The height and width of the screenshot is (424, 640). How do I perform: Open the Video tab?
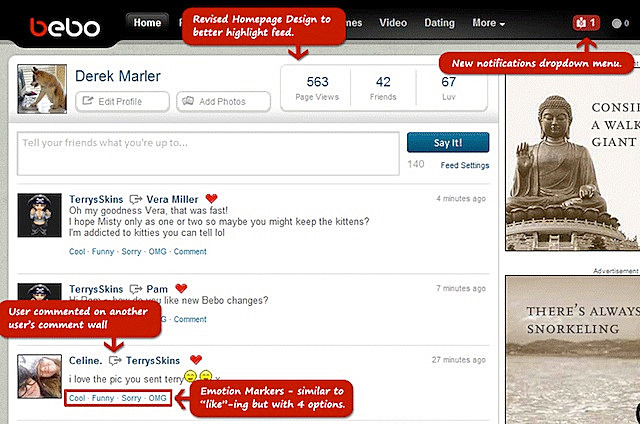click(393, 23)
